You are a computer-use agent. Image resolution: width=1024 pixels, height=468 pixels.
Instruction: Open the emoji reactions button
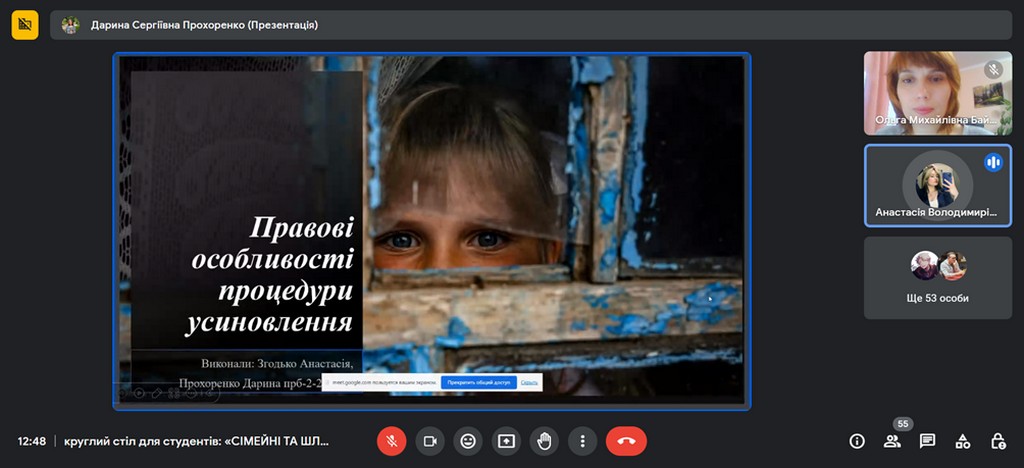[x=468, y=441]
